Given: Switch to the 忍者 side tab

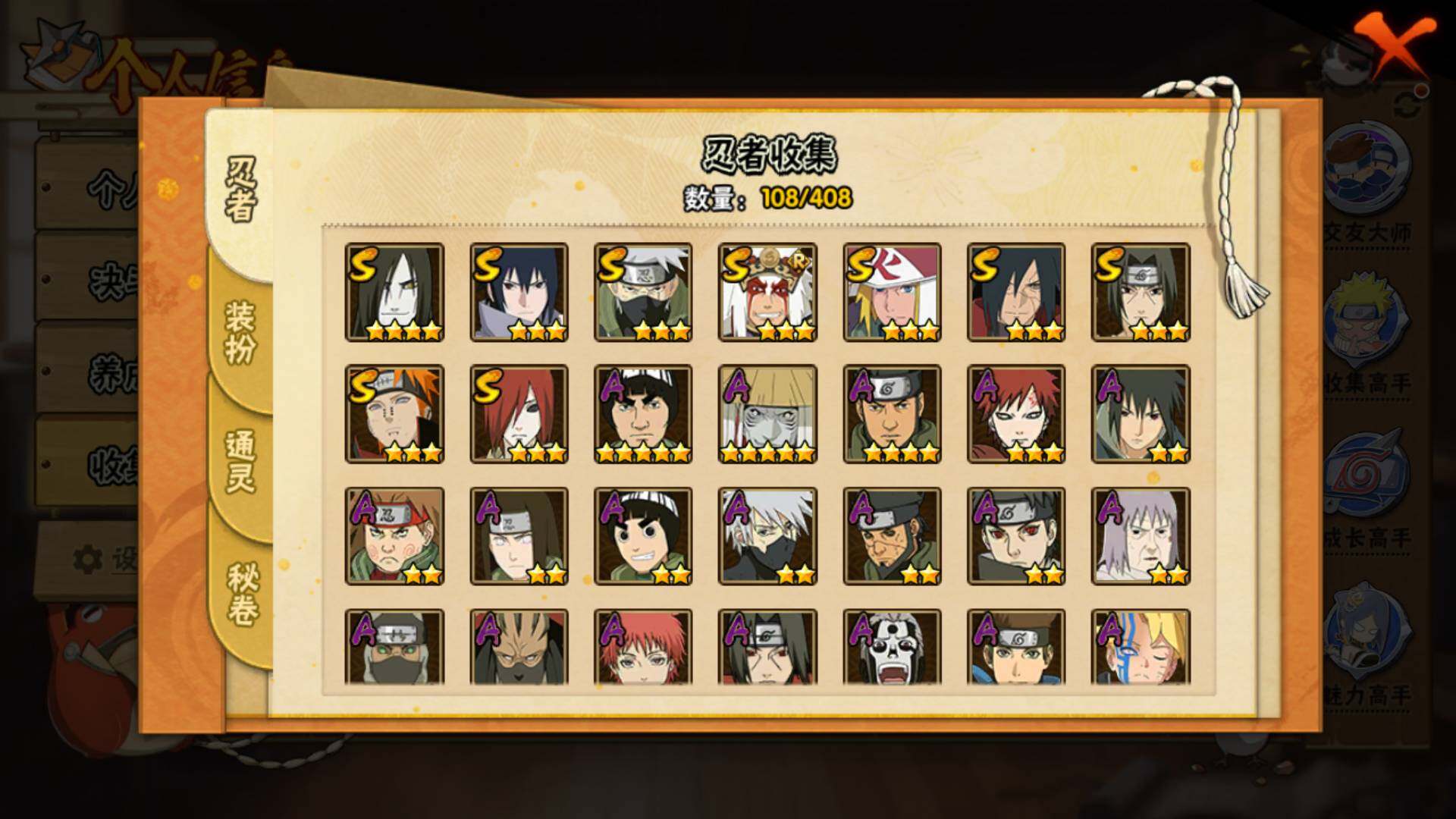Looking at the screenshot, I should click(x=240, y=190).
